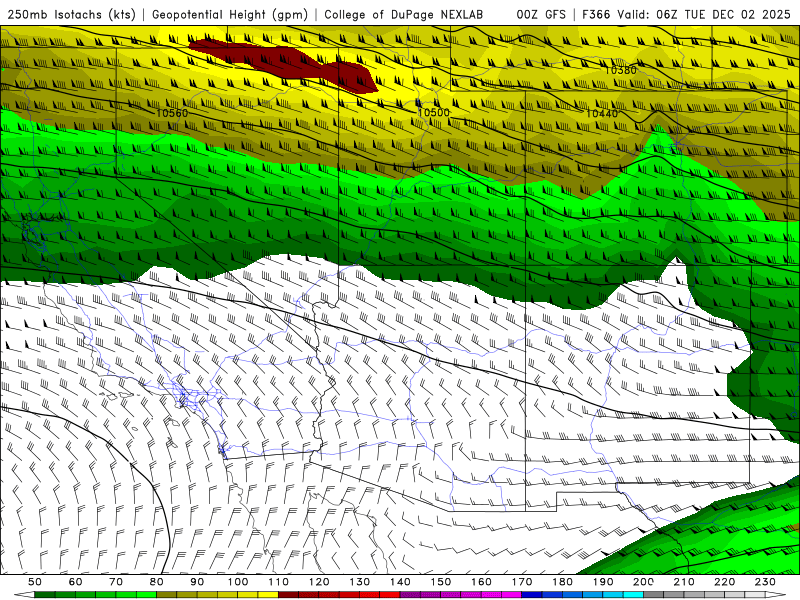The width and height of the screenshot is (800, 600).
Task: Click the 130 color scale label
Action: pos(360,582)
